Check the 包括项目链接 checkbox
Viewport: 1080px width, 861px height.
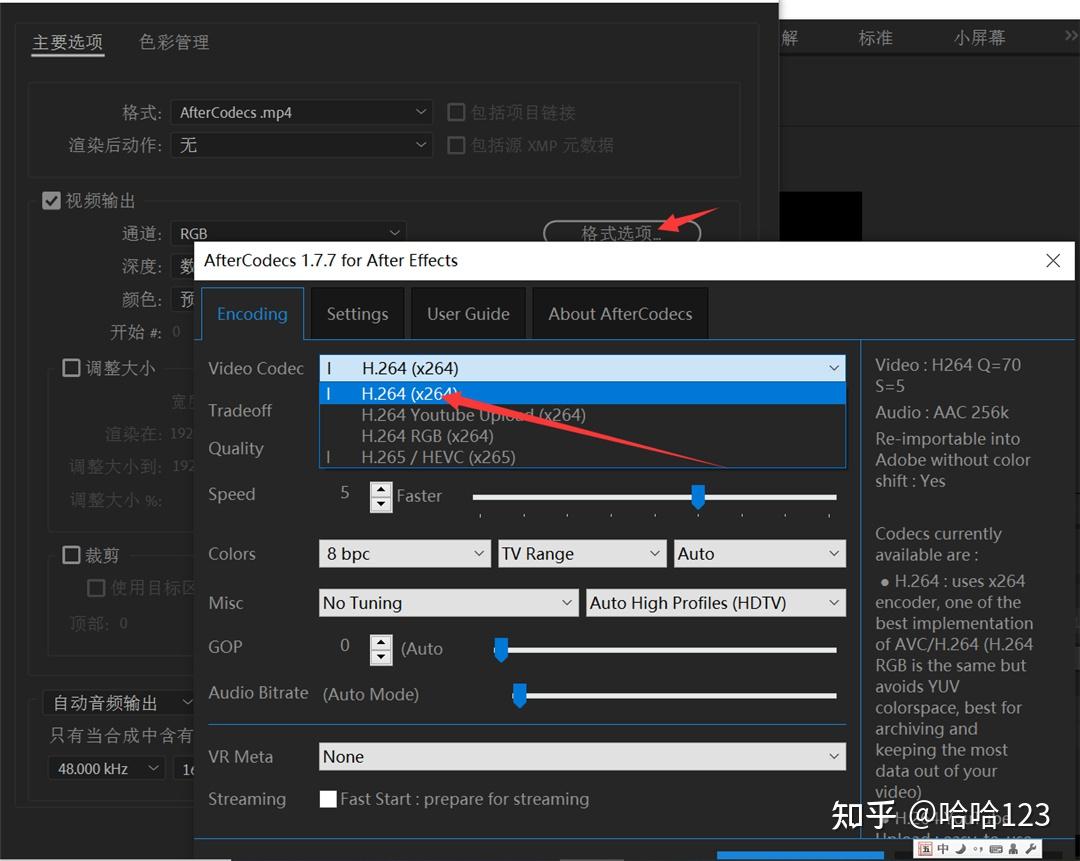click(x=456, y=112)
